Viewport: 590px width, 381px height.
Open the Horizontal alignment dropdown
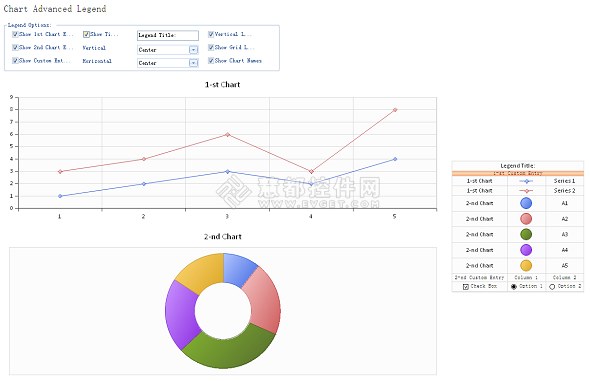[193, 63]
